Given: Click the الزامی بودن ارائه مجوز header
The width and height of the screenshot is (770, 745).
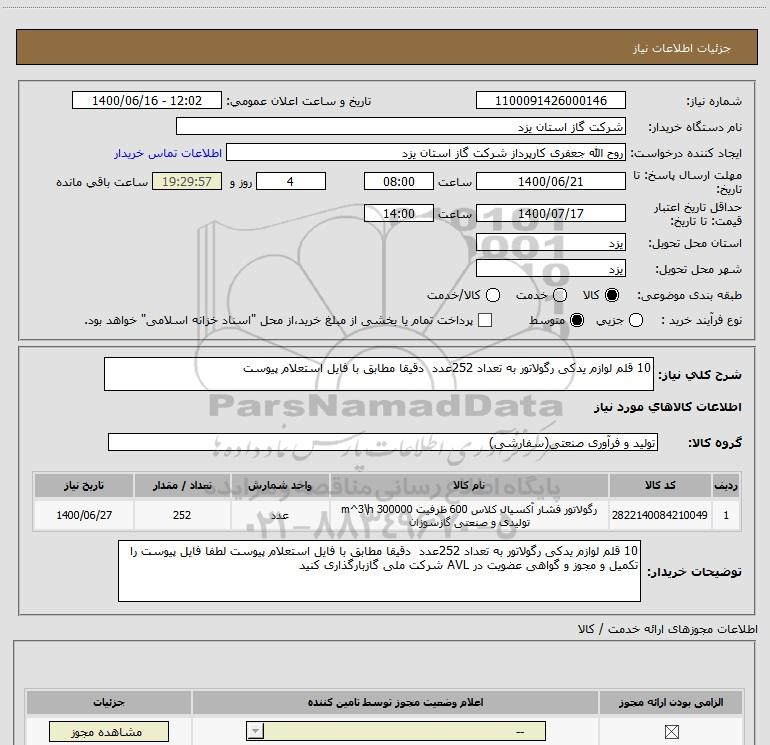Looking at the screenshot, I should tap(670, 702).
